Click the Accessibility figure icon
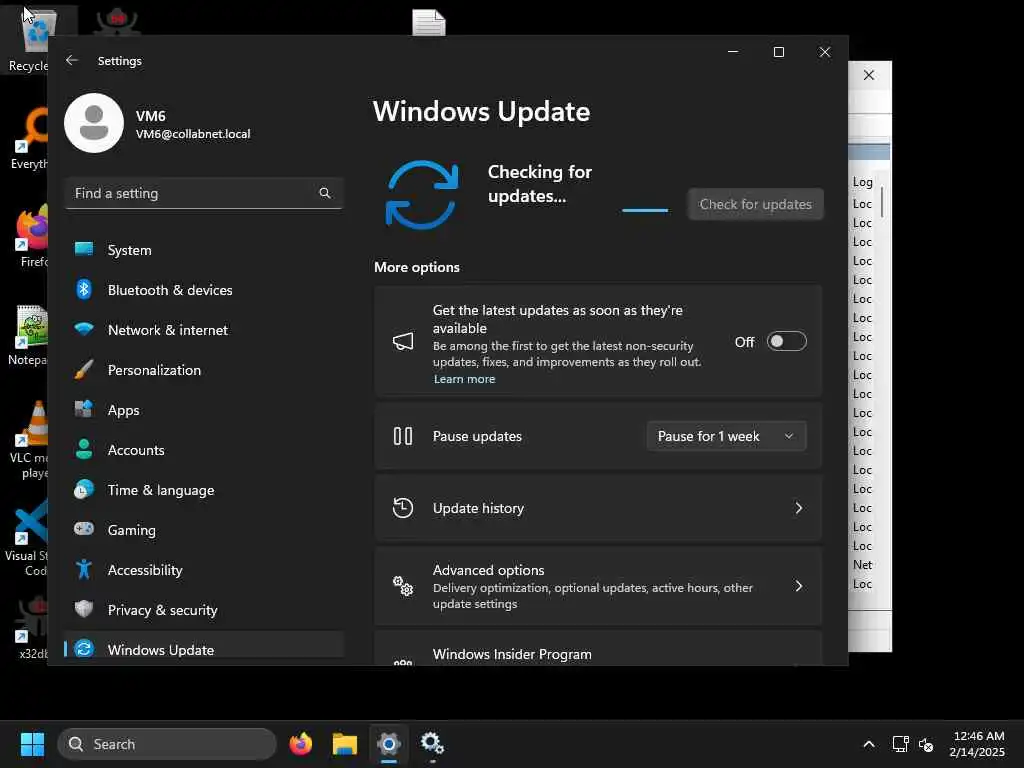 pos(84,569)
